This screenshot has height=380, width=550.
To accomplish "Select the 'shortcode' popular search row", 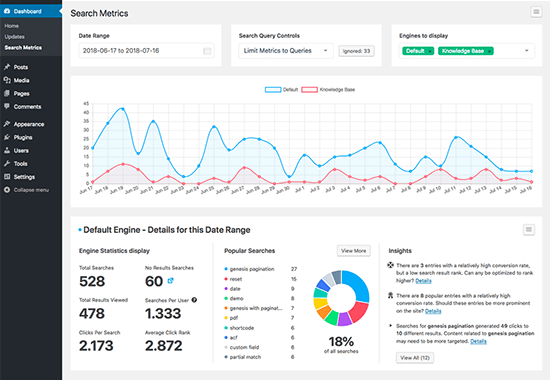I will click(x=260, y=328).
